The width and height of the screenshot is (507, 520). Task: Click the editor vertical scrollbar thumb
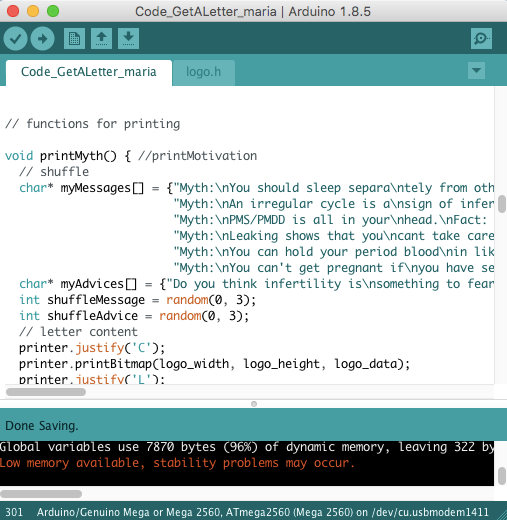point(502,204)
